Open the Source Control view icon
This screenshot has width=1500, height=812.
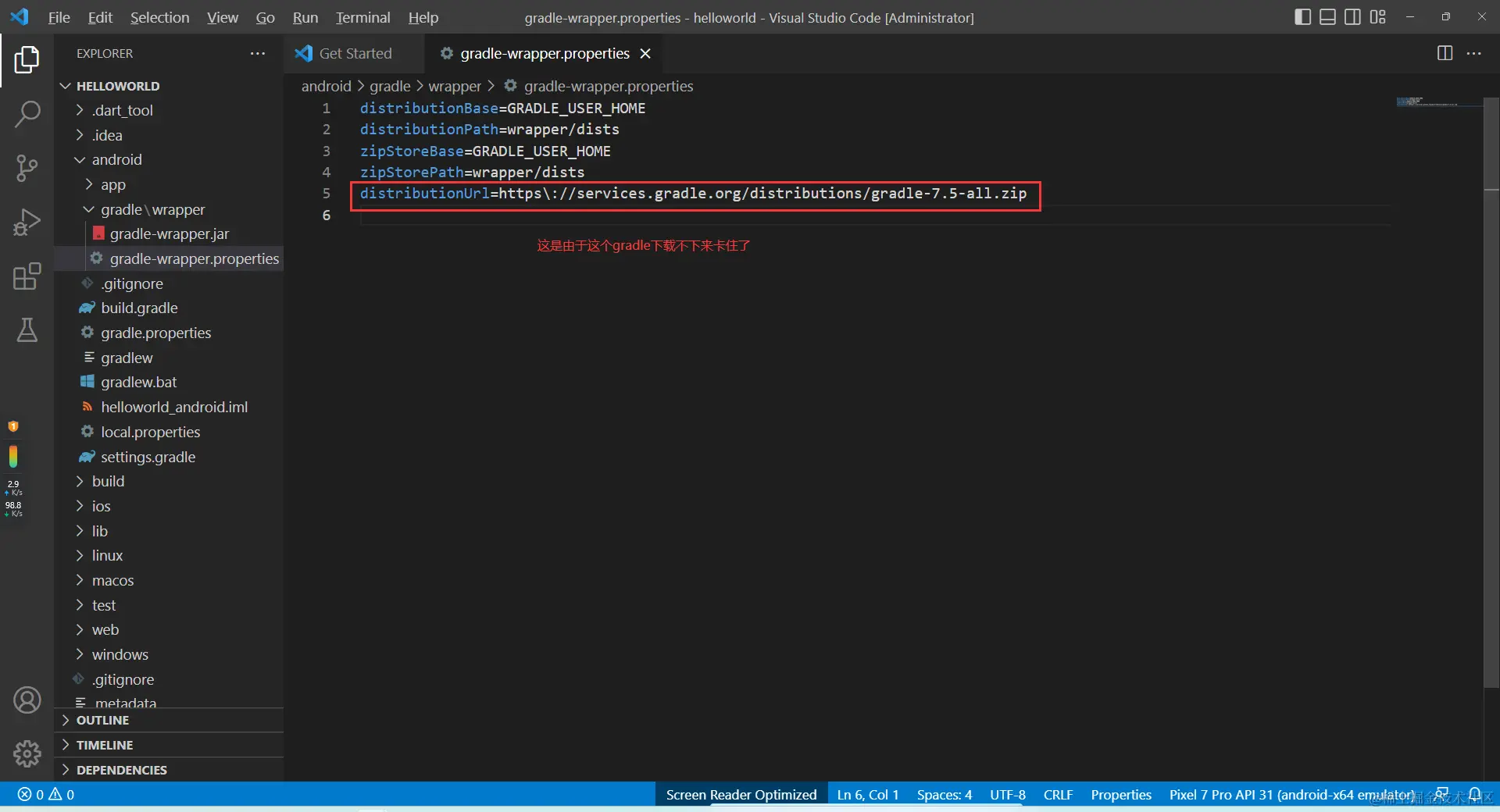click(27, 168)
